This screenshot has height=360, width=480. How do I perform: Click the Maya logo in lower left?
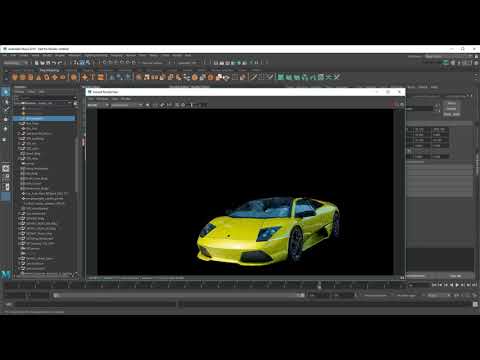pyautogui.click(x=6, y=275)
